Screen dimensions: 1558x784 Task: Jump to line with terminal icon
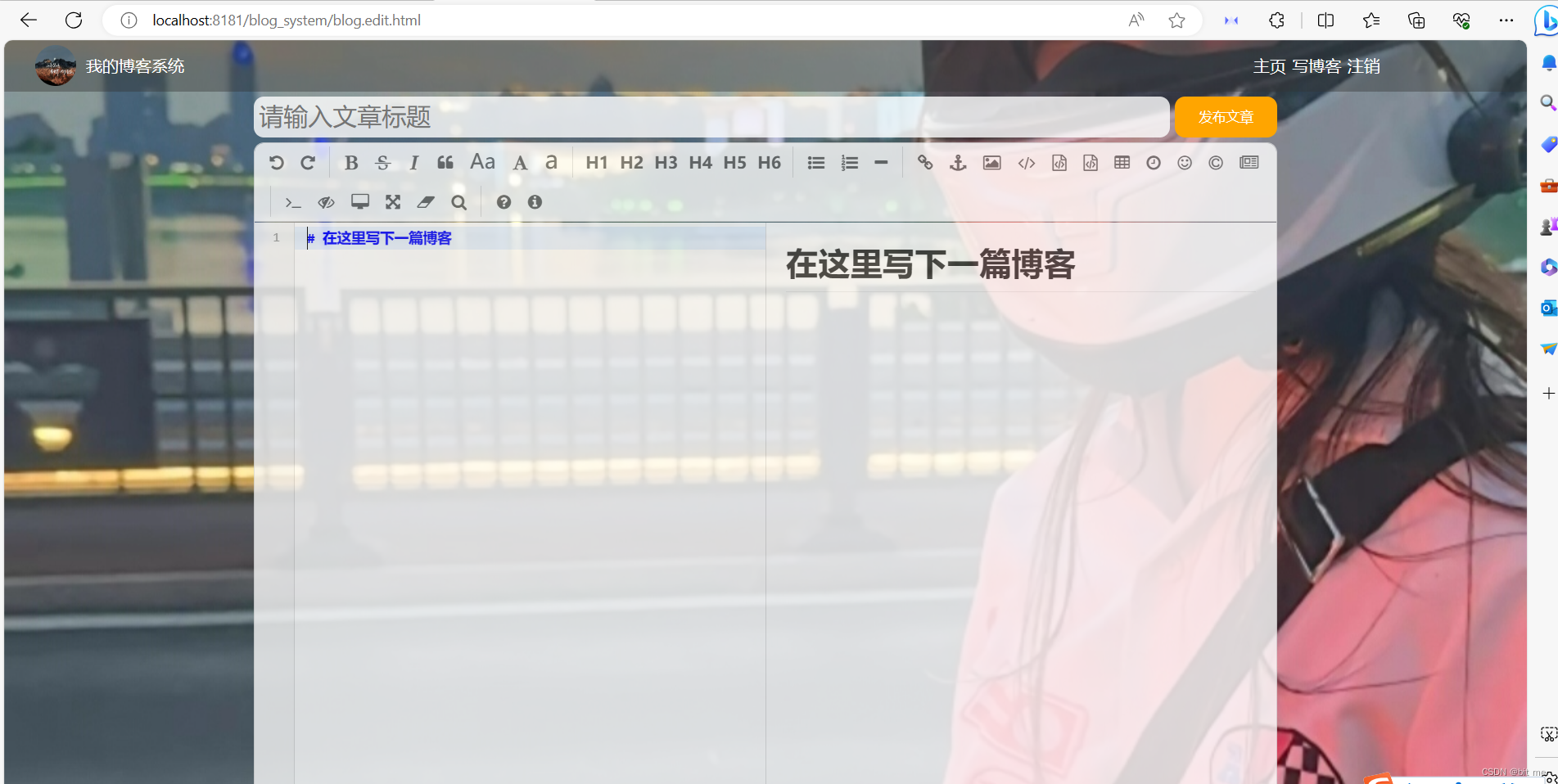coord(293,202)
